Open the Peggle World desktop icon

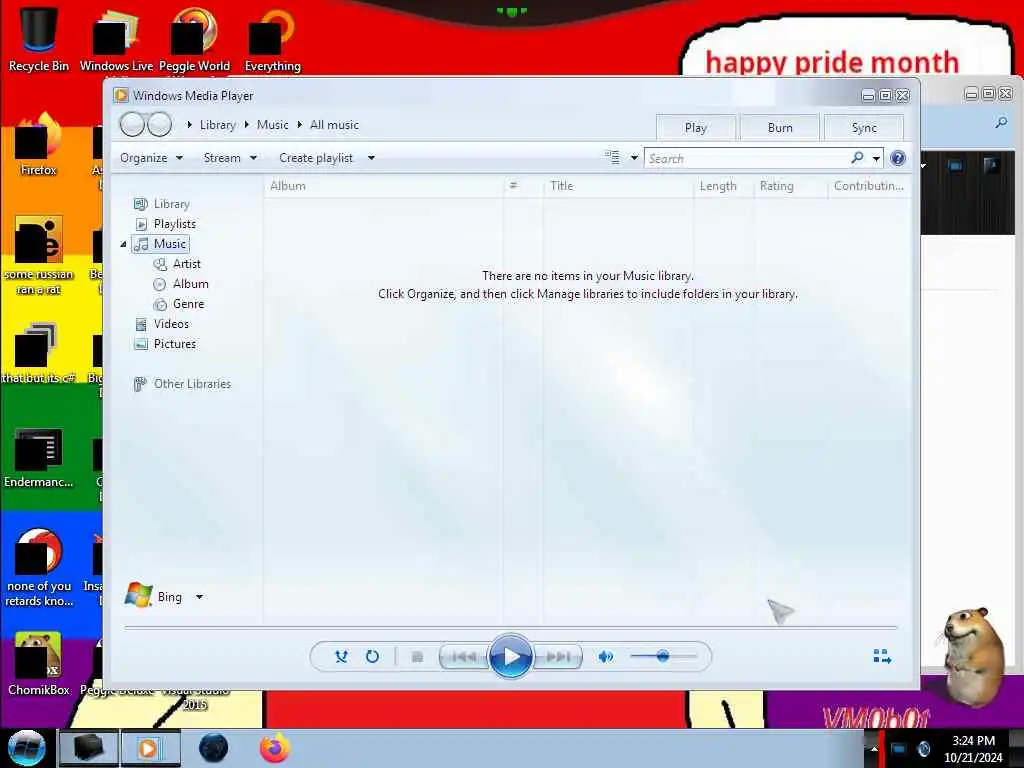(x=194, y=38)
